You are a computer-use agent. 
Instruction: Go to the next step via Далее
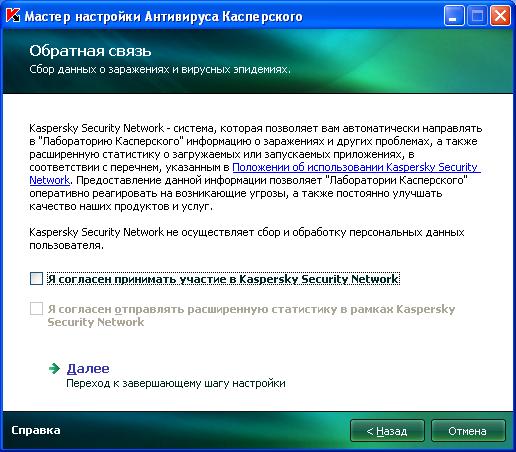(88, 368)
